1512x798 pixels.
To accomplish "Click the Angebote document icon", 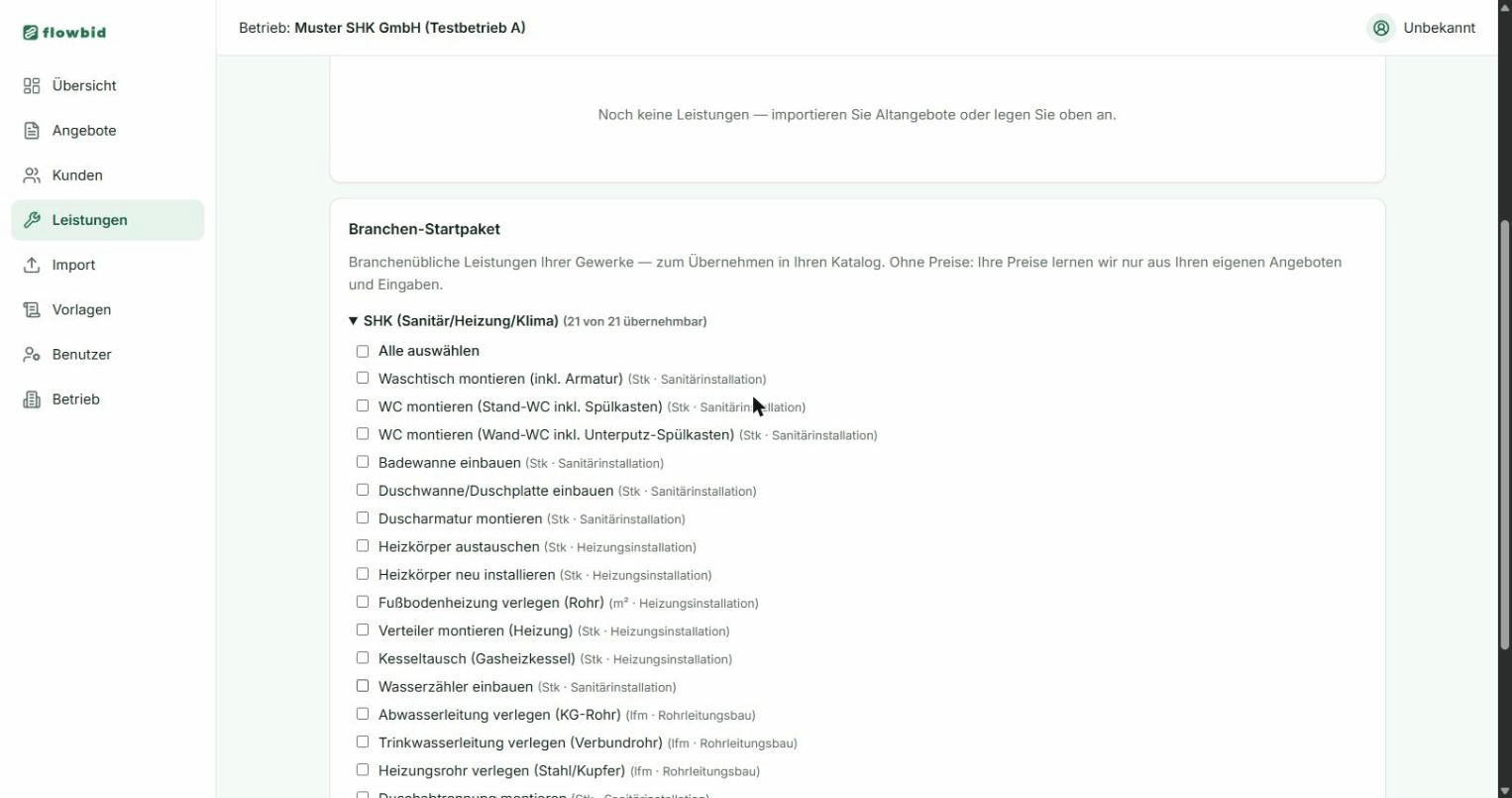I will click(x=32, y=130).
